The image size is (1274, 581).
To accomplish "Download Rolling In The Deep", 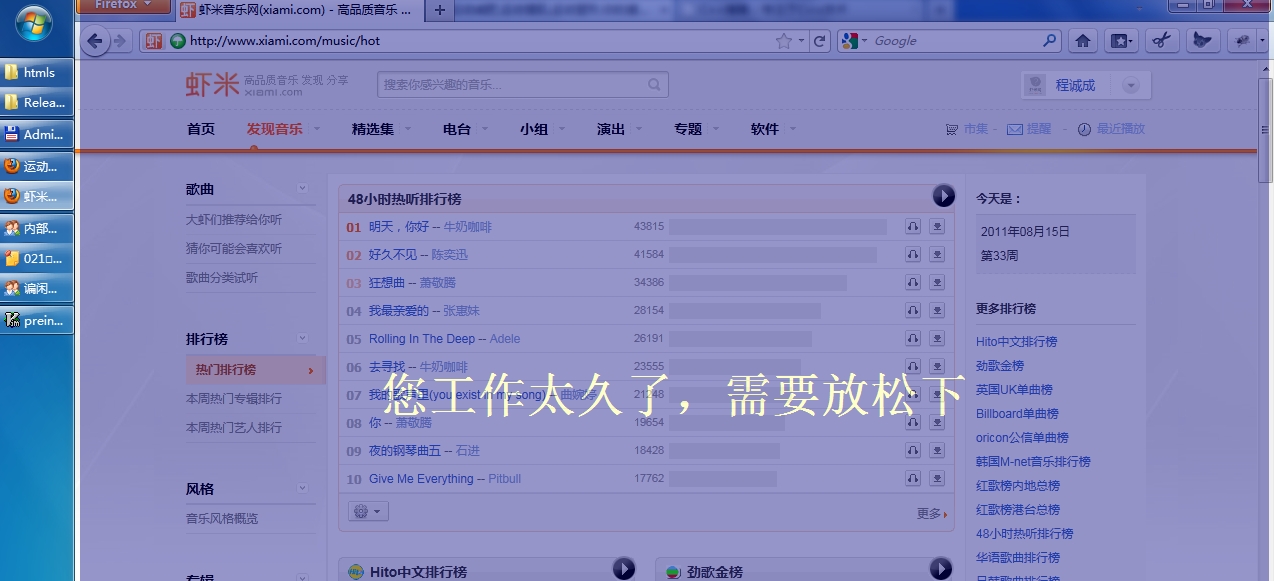I will [937, 339].
